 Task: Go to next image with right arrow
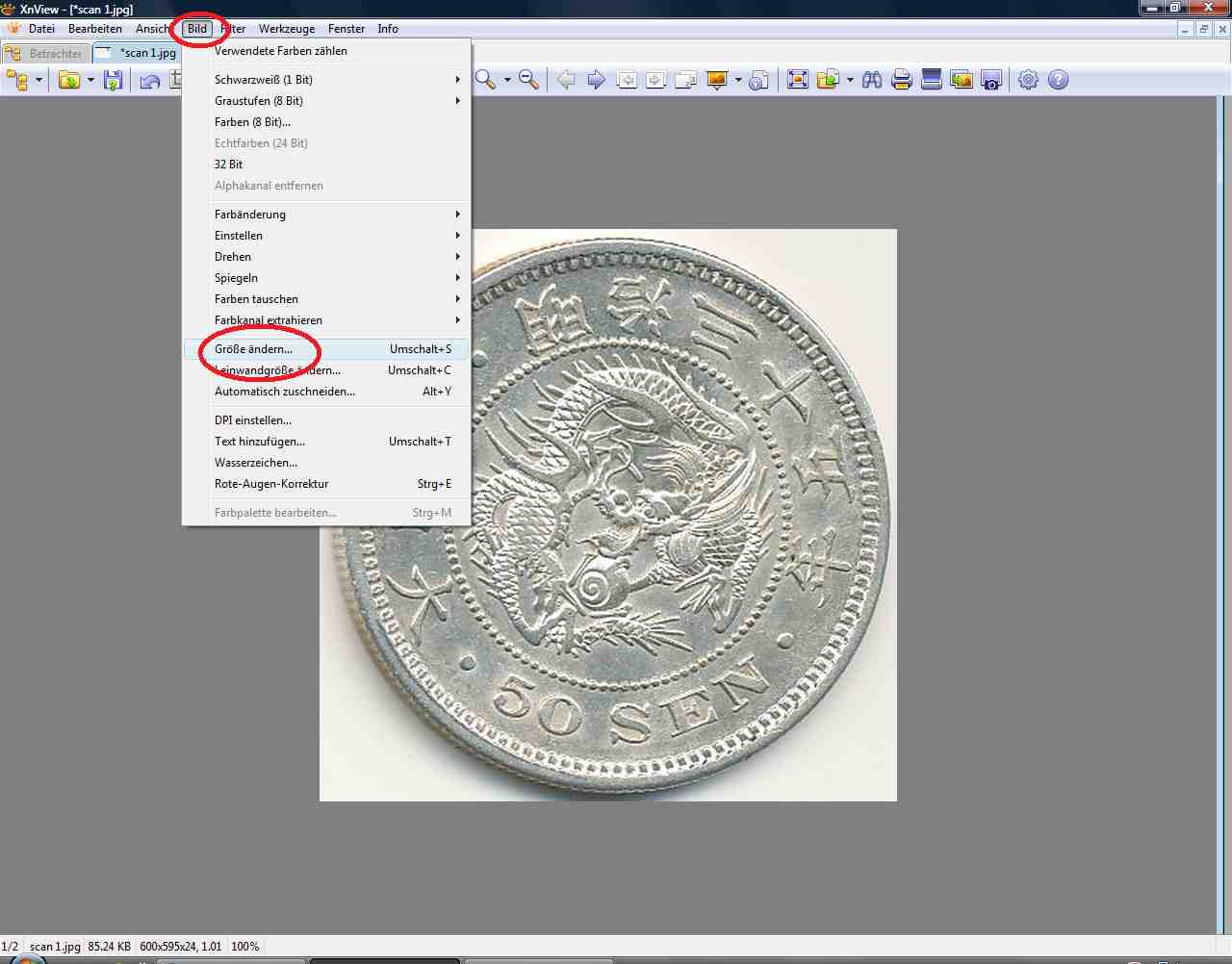597,80
